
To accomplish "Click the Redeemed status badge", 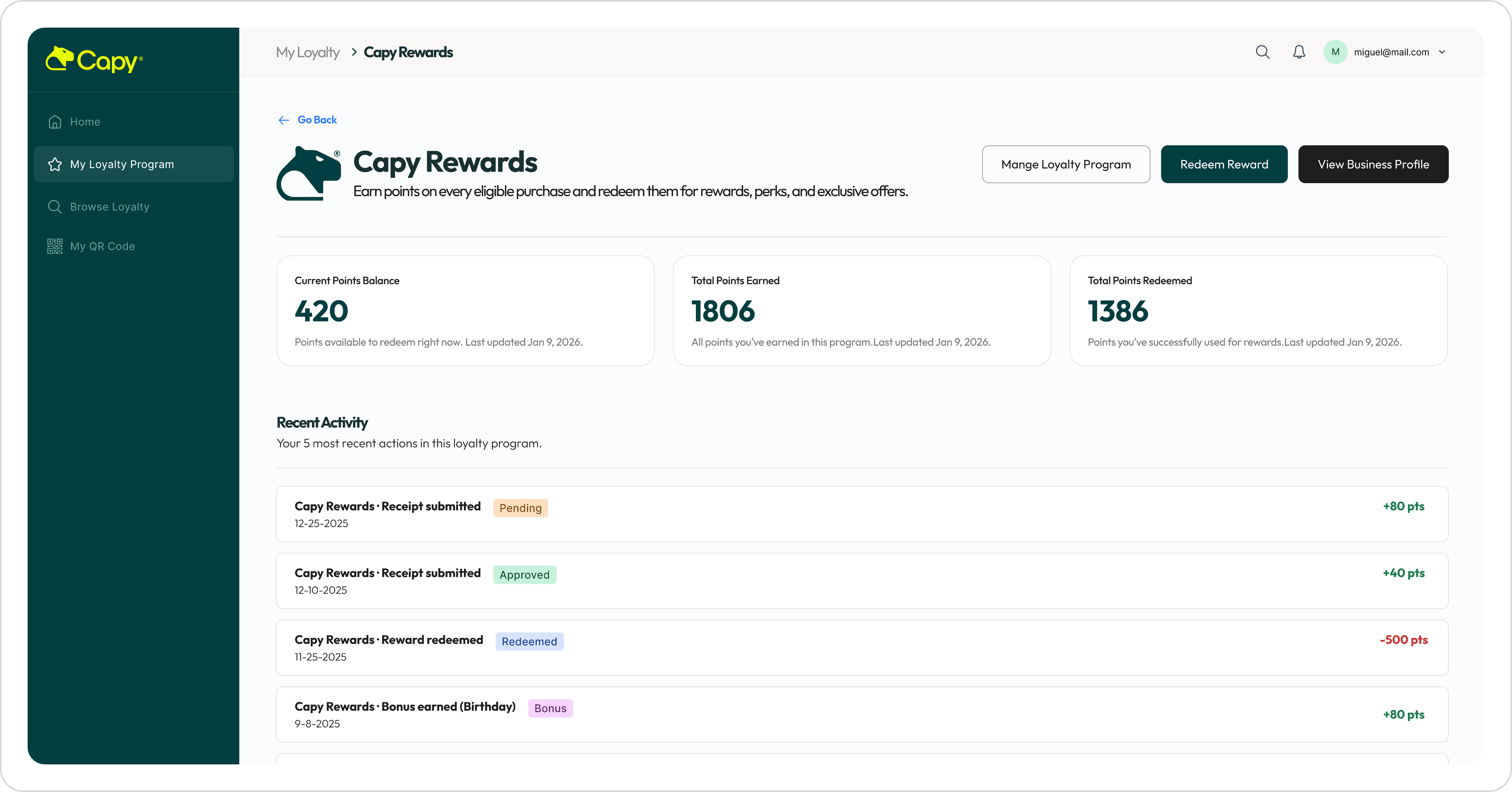I will pyautogui.click(x=529, y=642).
